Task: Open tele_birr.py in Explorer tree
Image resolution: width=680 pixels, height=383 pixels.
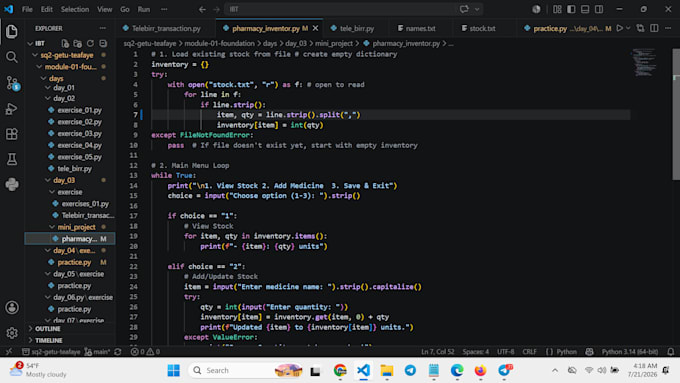Action: click(75, 169)
